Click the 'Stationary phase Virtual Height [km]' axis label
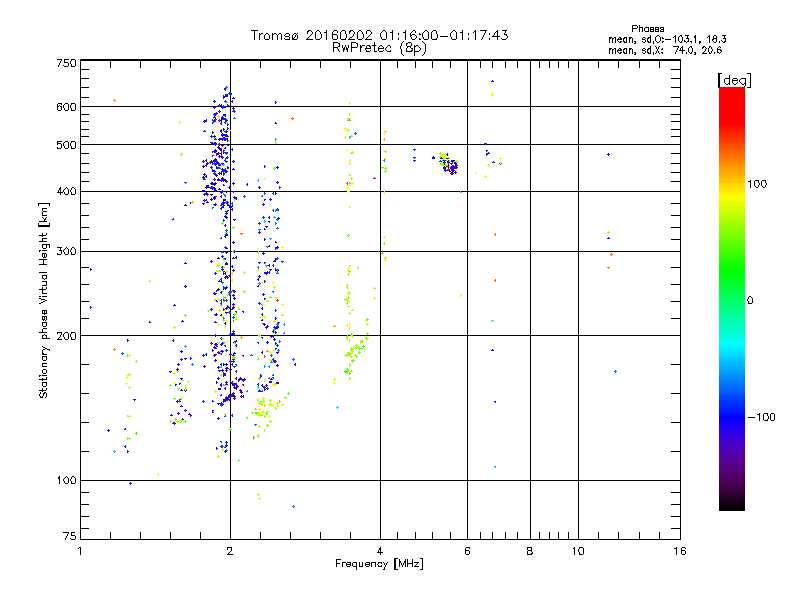The height and width of the screenshot is (600, 800). pyautogui.click(x=44, y=300)
